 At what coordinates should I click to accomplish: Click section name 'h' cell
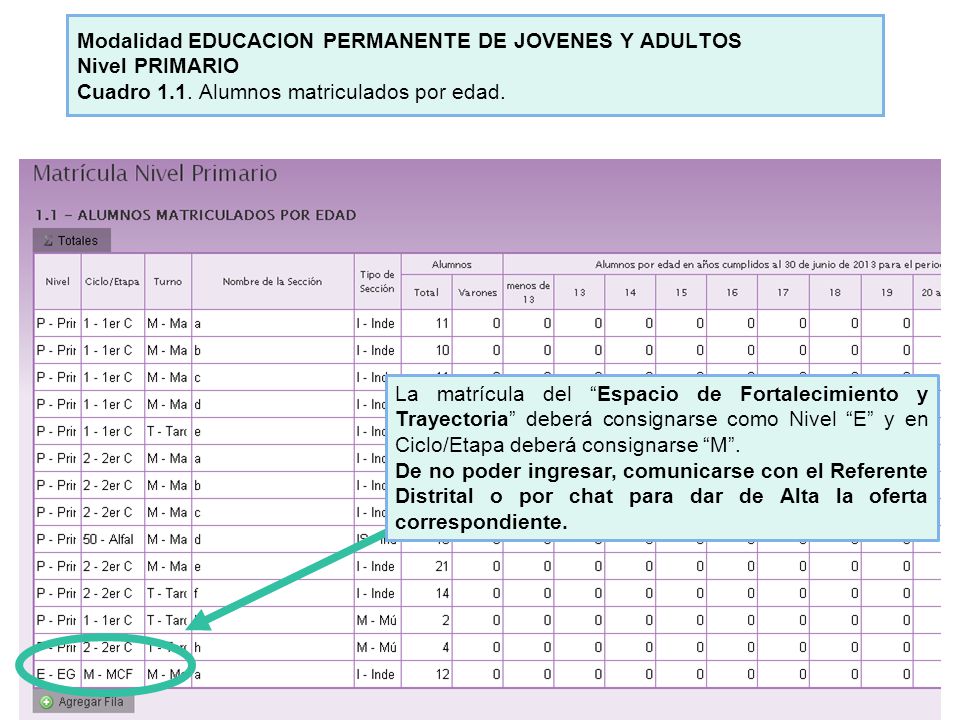(272, 647)
